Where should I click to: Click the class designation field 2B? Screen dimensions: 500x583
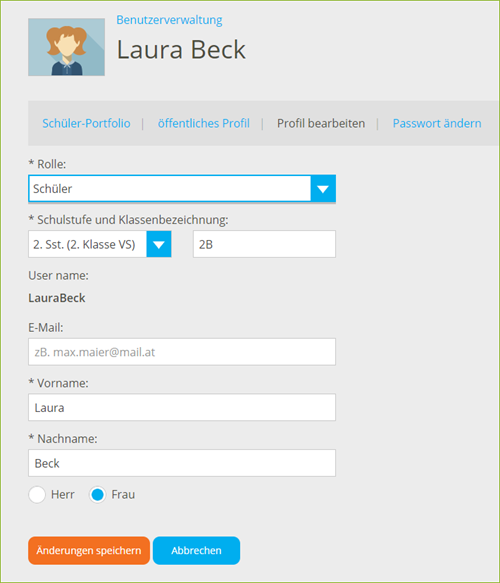[x=264, y=244]
